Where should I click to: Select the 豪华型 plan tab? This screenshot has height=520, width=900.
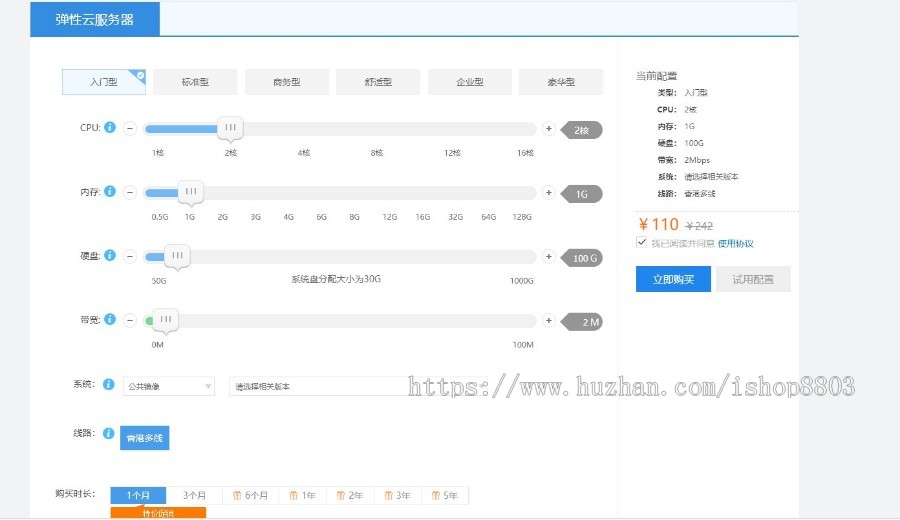pyautogui.click(x=561, y=82)
